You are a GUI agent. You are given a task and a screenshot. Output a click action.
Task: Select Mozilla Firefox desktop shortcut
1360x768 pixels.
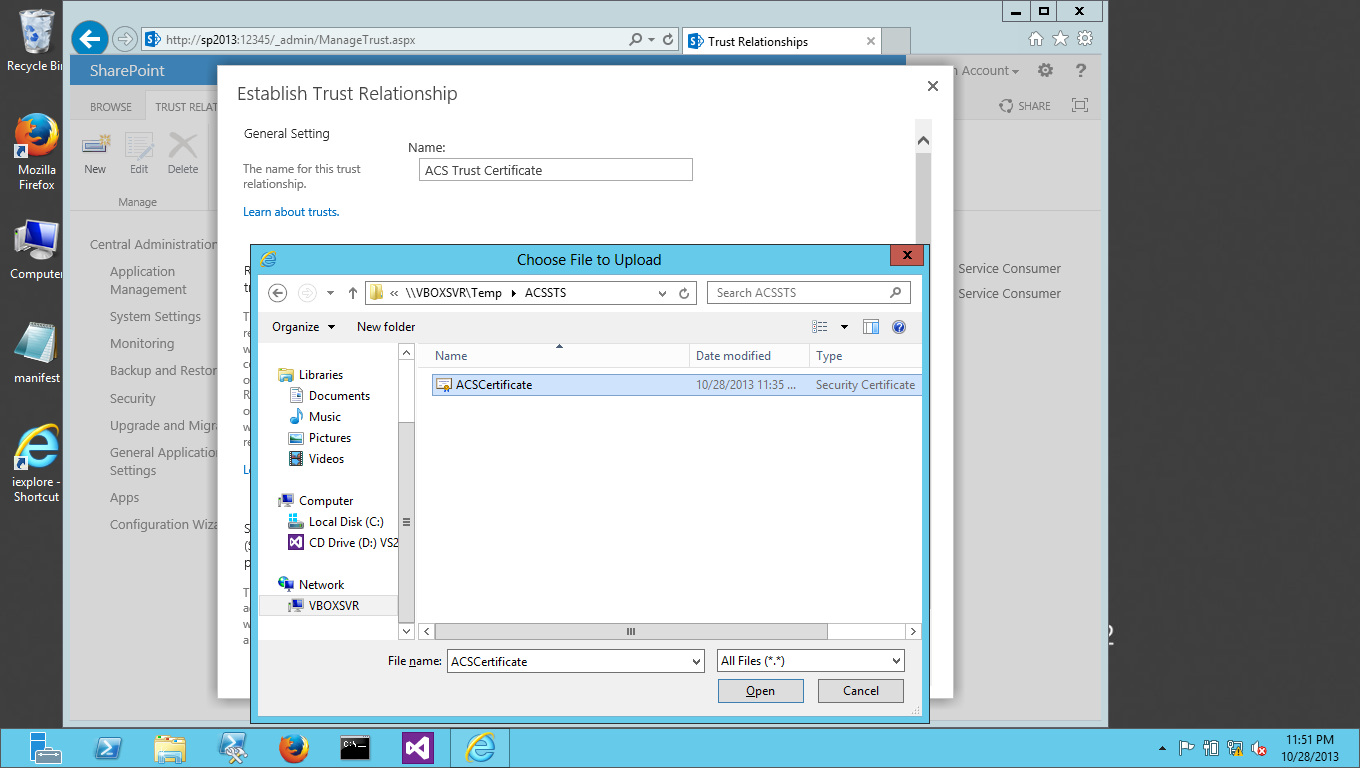pyautogui.click(x=37, y=151)
